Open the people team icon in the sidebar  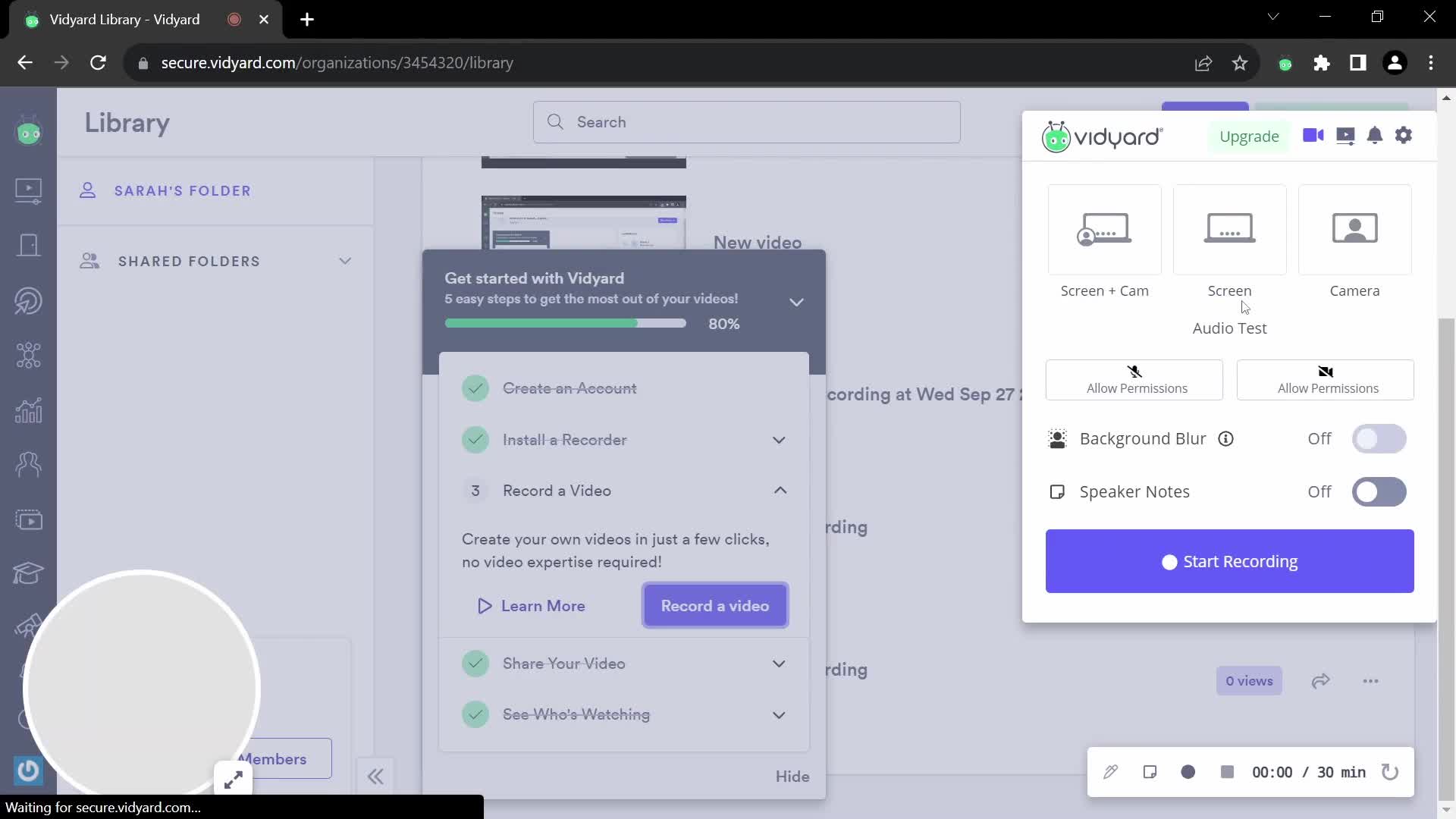(x=29, y=464)
